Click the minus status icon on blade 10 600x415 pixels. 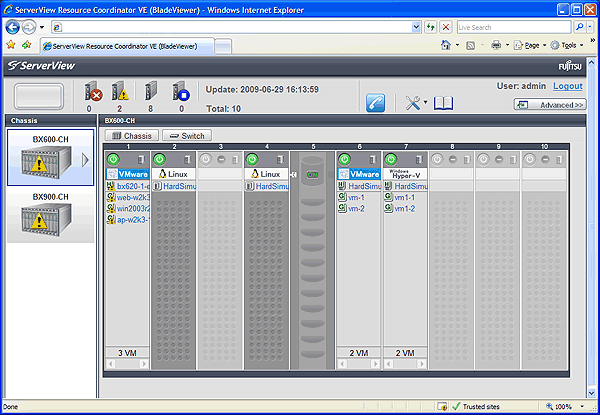click(545, 159)
